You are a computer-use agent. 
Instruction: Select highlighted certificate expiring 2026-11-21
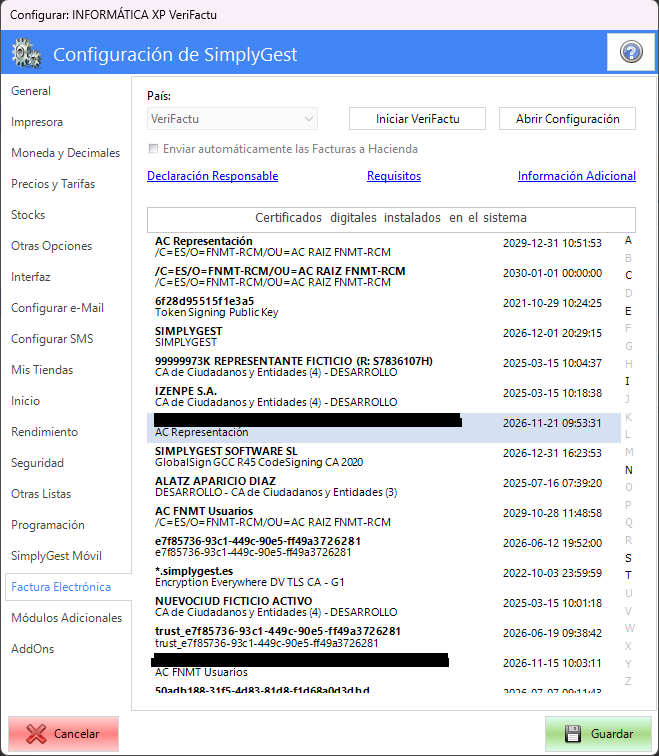click(x=384, y=427)
